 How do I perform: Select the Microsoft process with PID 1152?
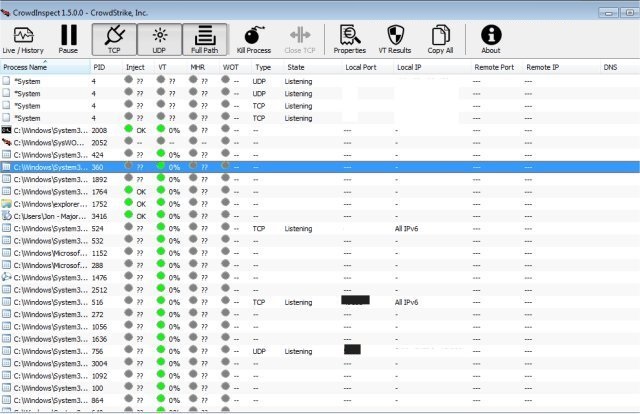[320, 253]
